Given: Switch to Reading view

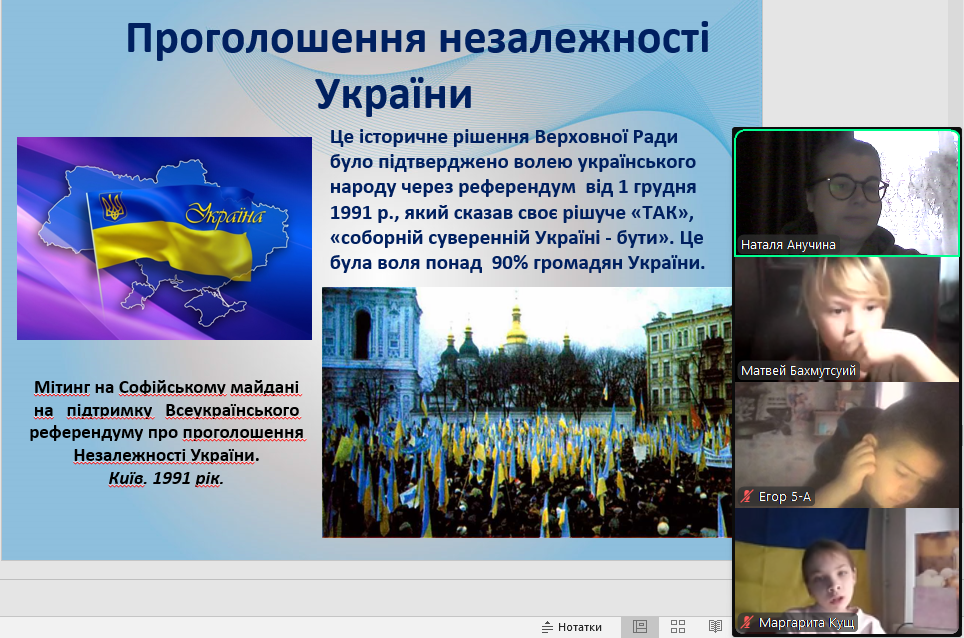Looking at the screenshot, I should point(715,627).
